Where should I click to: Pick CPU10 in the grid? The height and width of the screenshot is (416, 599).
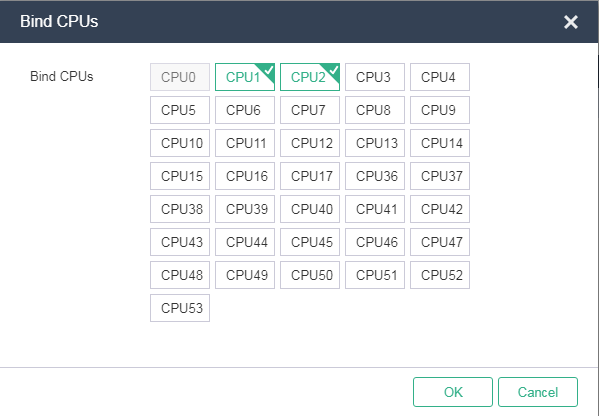pyautogui.click(x=180, y=143)
